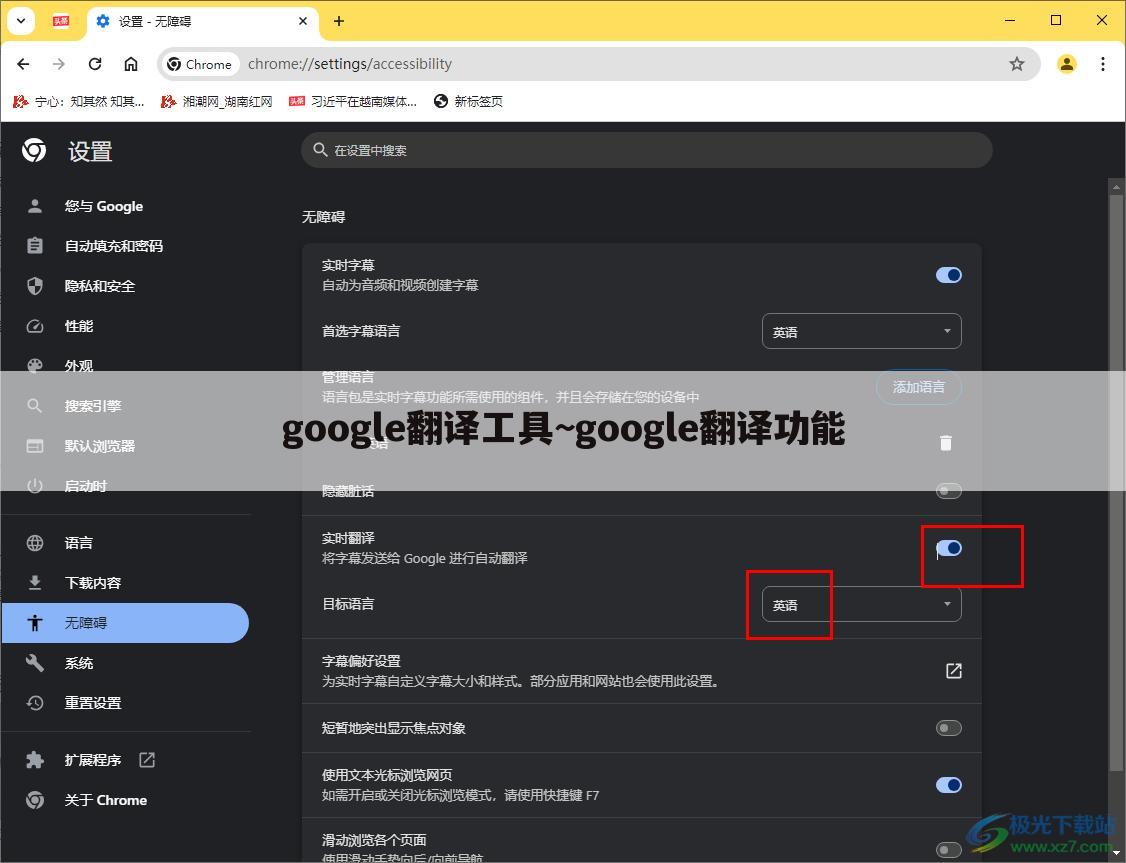Click the 关于 Chrome sidebar label
The image size is (1126, 863).
click(x=106, y=800)
